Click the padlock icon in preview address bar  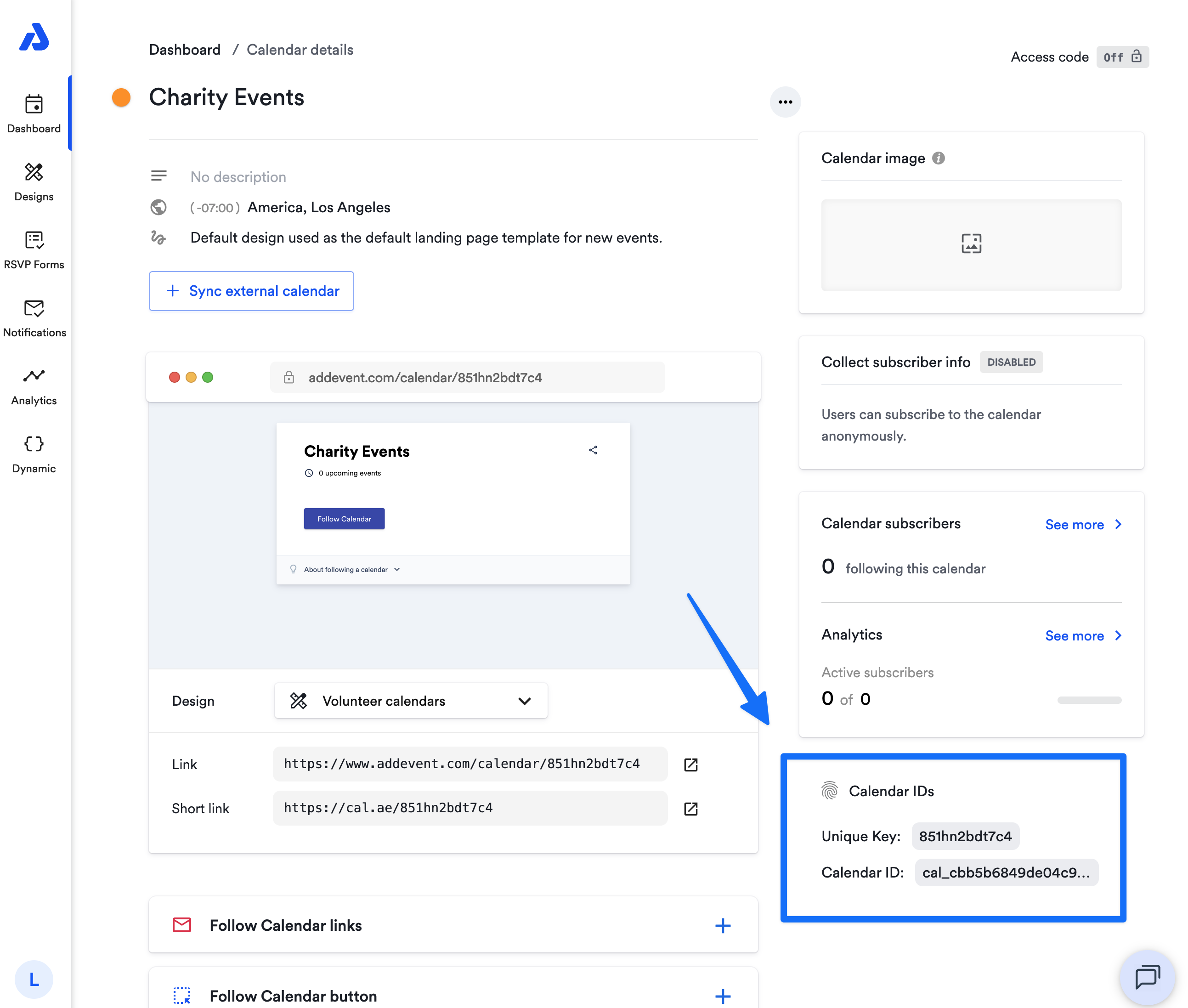pyautogui.click(x=289, y=377)
